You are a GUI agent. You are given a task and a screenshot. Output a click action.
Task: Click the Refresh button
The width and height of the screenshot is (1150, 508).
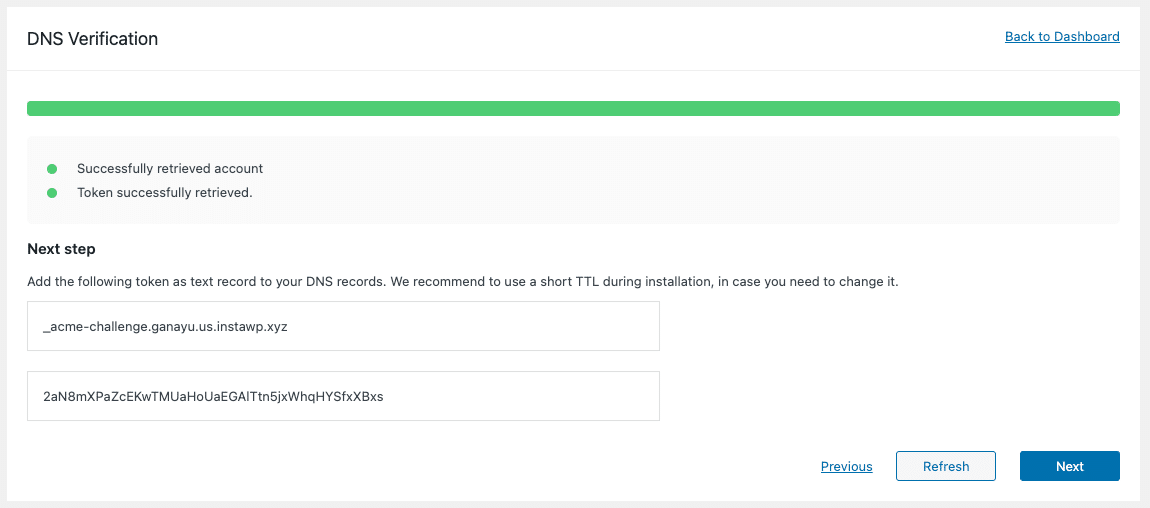(x=945, y=466)
